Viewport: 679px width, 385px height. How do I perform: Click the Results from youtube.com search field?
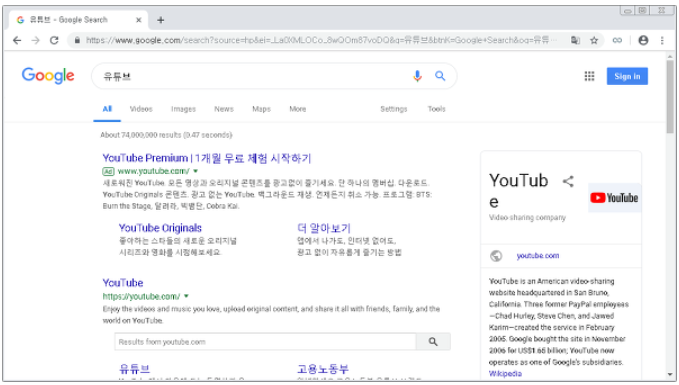point(265,342)
